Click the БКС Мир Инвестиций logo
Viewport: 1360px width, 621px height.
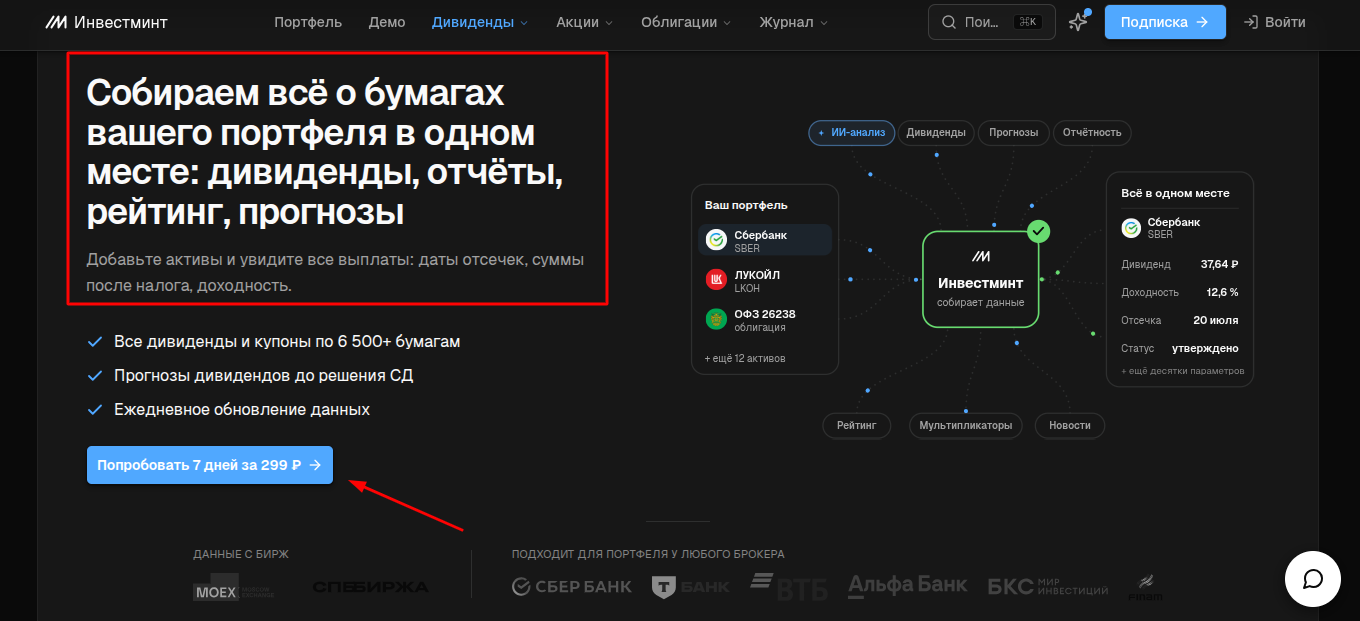point(1048,587)
